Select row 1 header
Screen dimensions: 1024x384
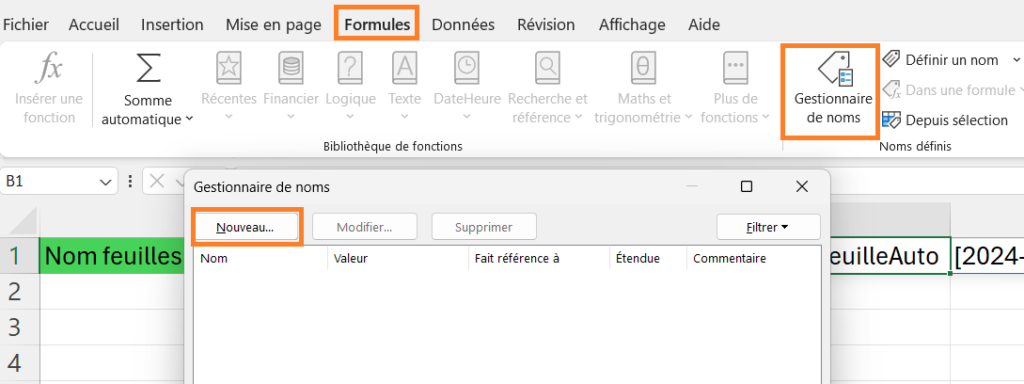coord(20,257)
